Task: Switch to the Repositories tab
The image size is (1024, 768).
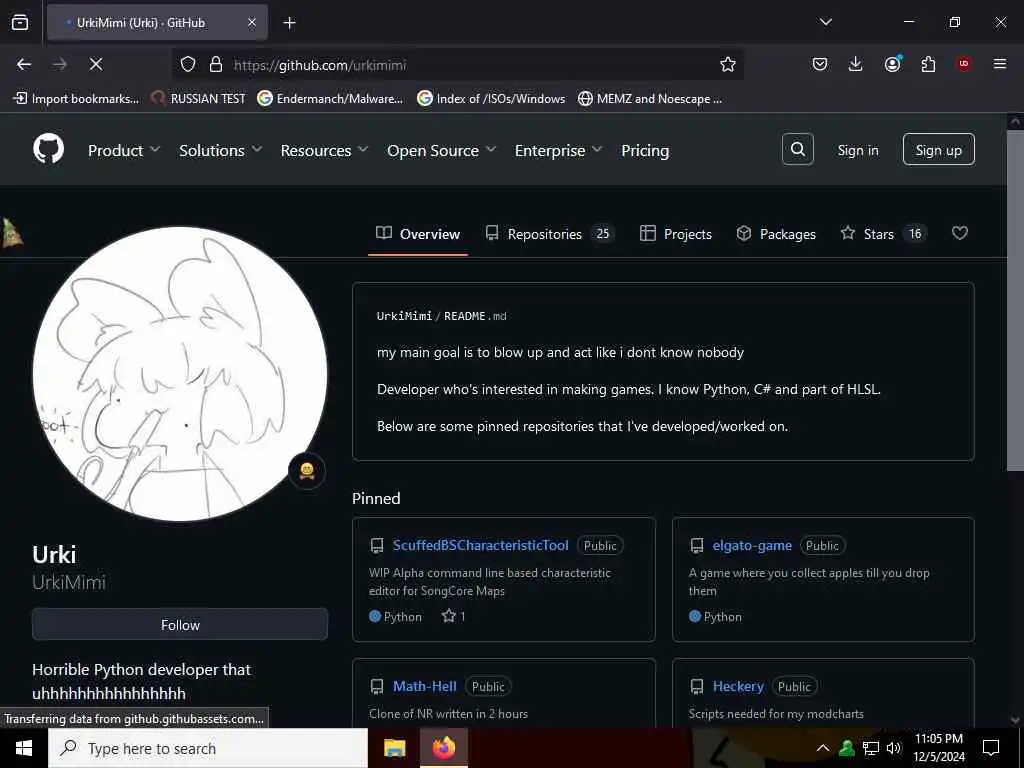Action: [x=549, y=234]
